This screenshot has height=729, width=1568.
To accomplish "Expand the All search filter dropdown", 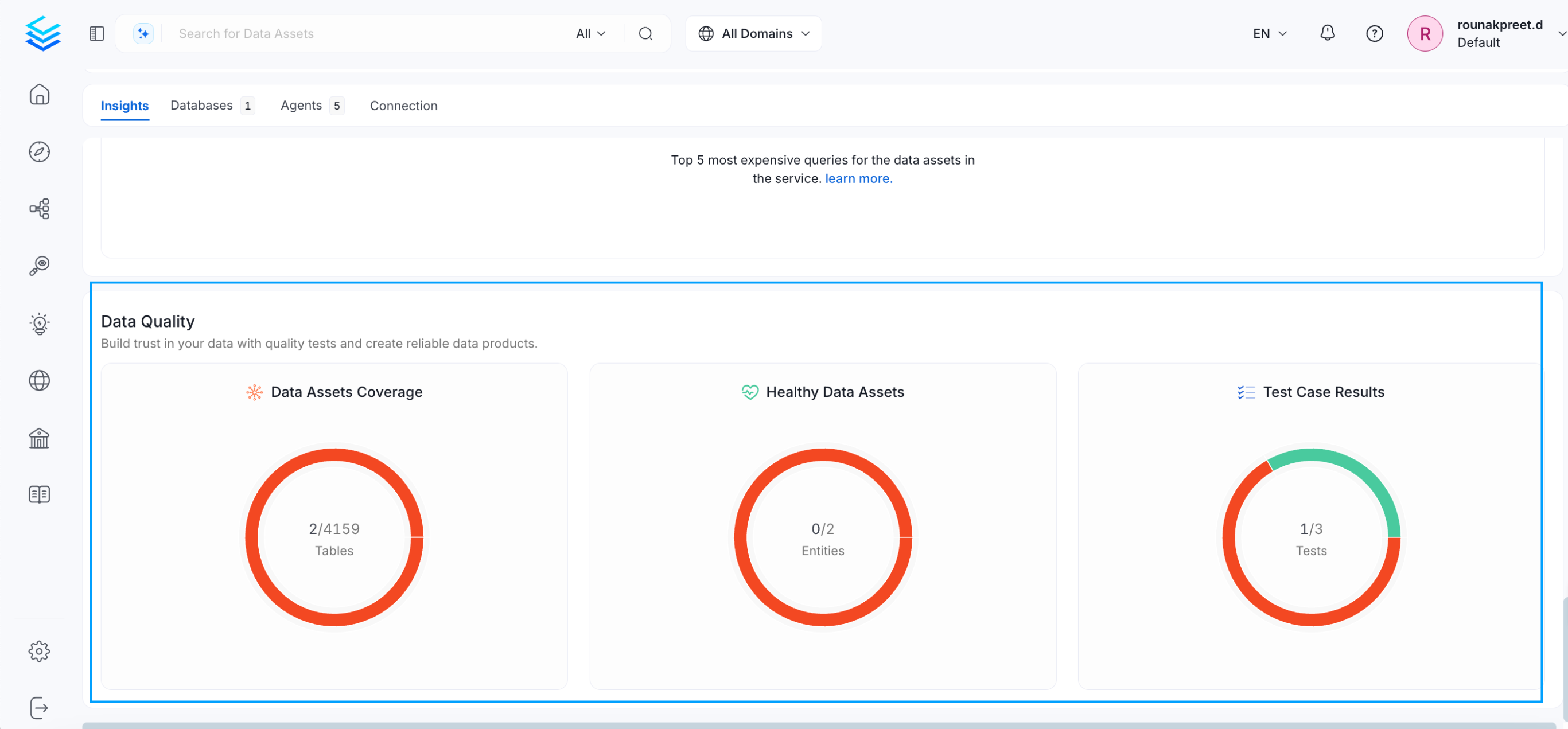I will (x=590, y=33).
